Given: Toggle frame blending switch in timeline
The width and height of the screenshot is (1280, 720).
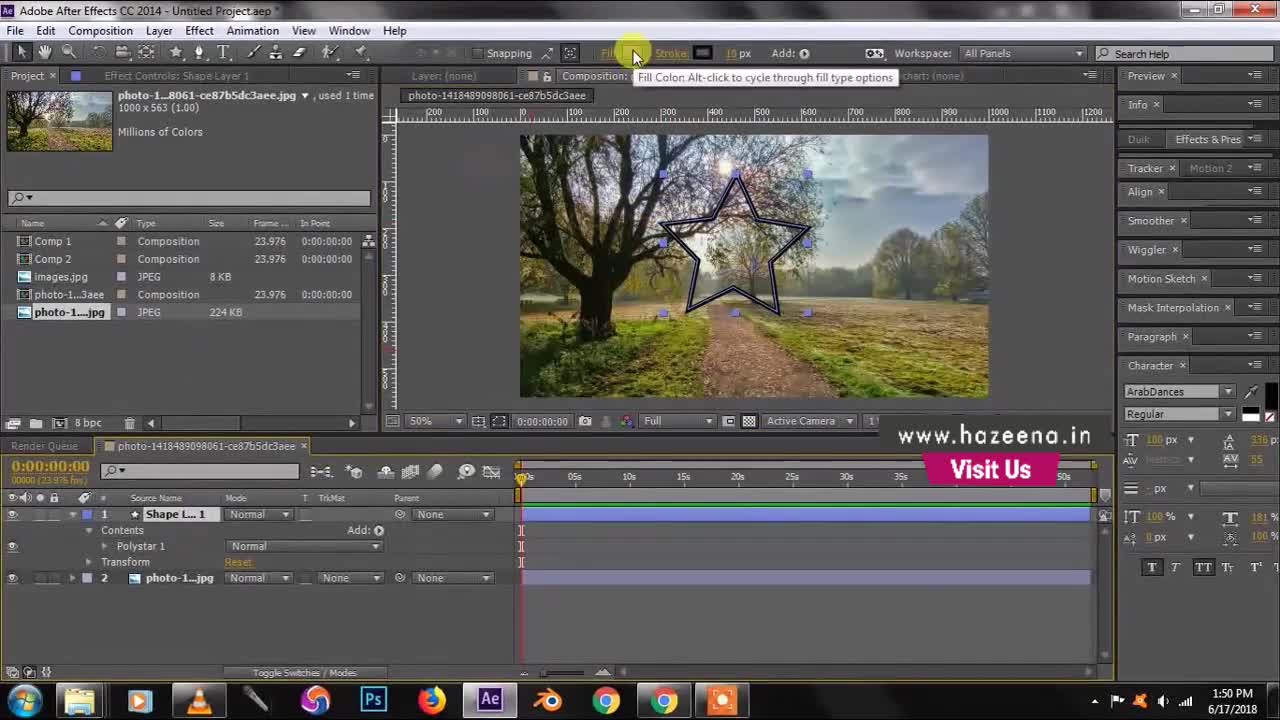Looking at the screenshot, I should click(x=410, y=471).
